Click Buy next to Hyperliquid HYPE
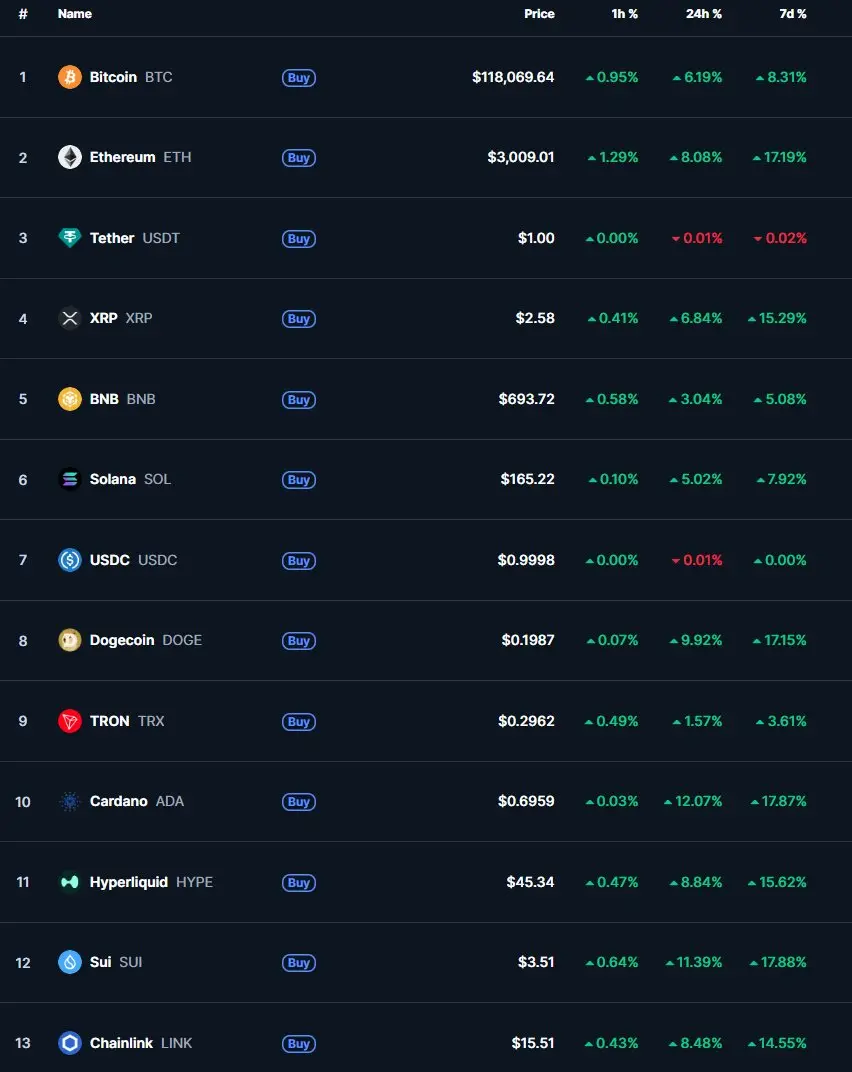The height and width of the screenshot is (1072, 852). pyautogui.click(x=299, y=883)
